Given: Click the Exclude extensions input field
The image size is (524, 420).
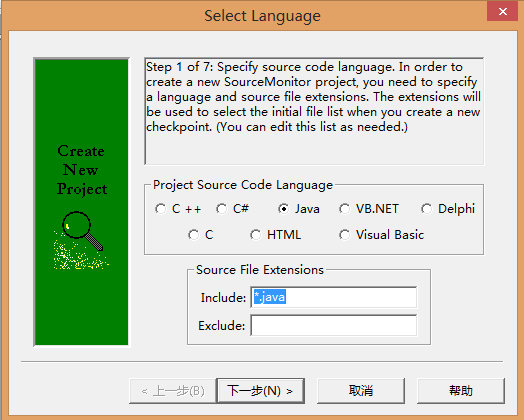Looking at the screenshot, I should click(x=334, y=325).
